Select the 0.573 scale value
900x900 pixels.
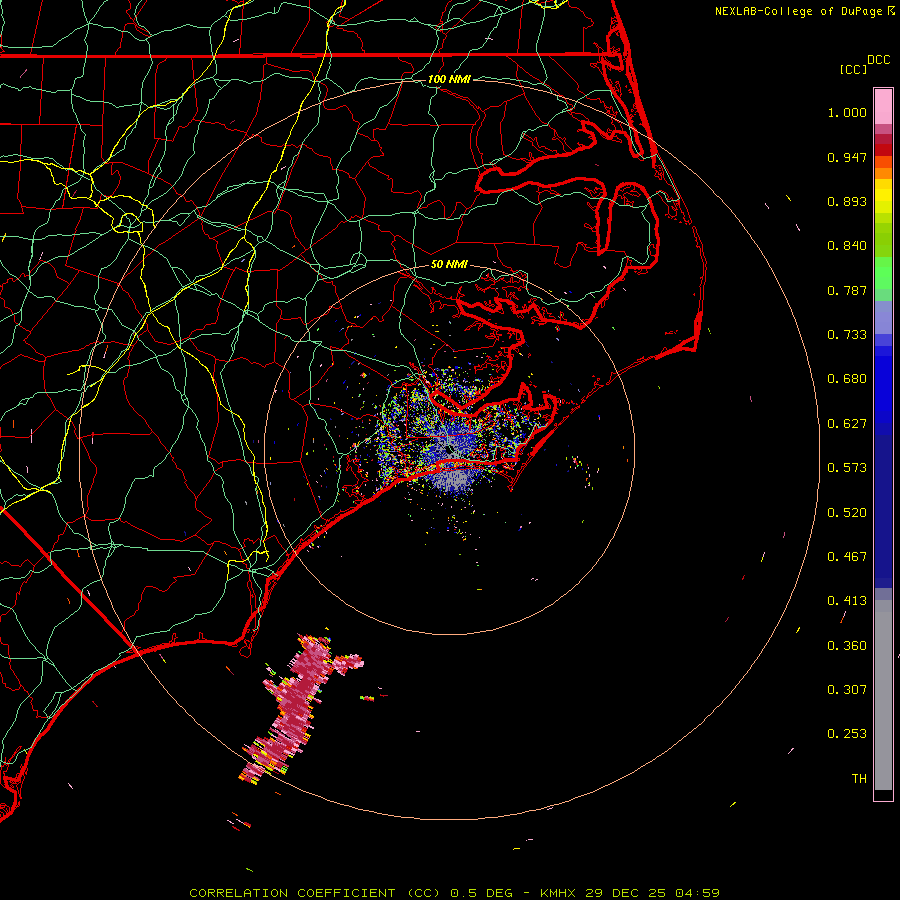point(847,468)
